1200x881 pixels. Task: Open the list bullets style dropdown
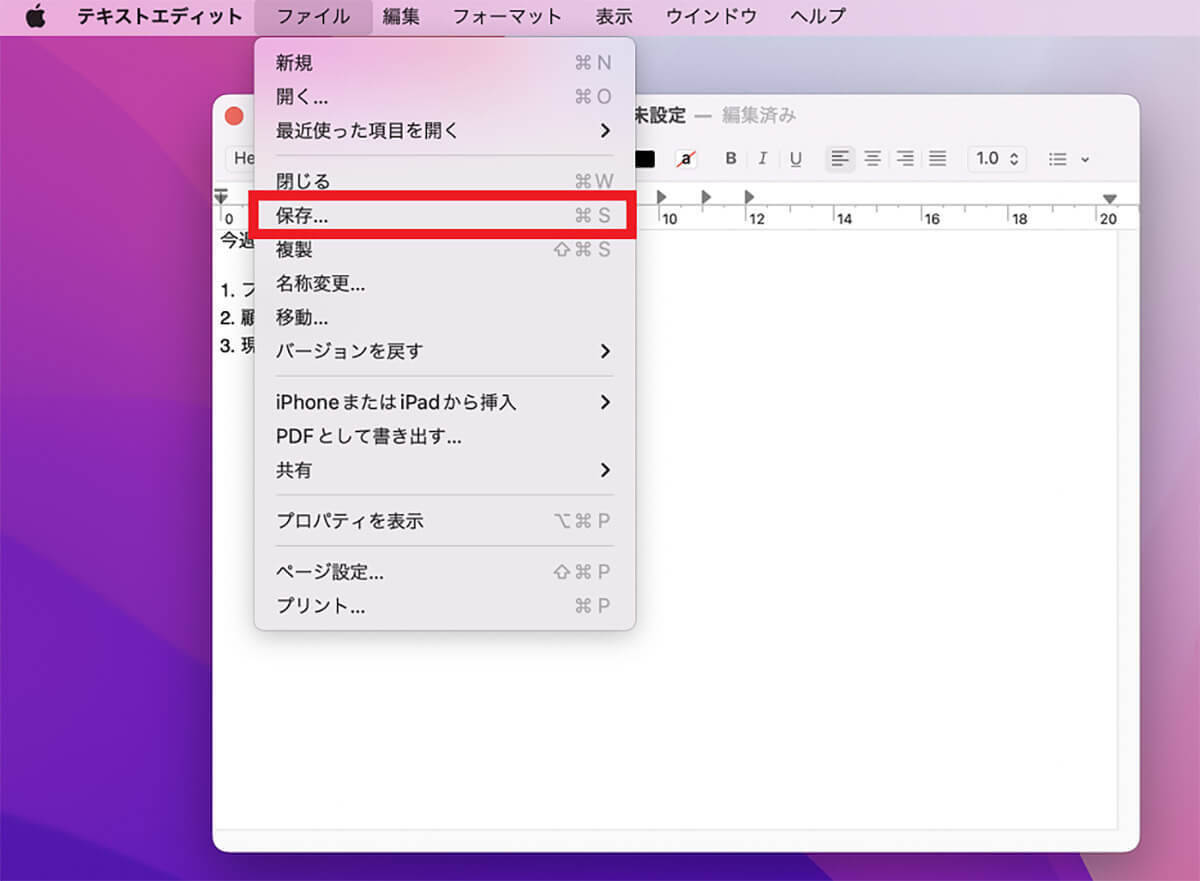tap(1068, 159)
